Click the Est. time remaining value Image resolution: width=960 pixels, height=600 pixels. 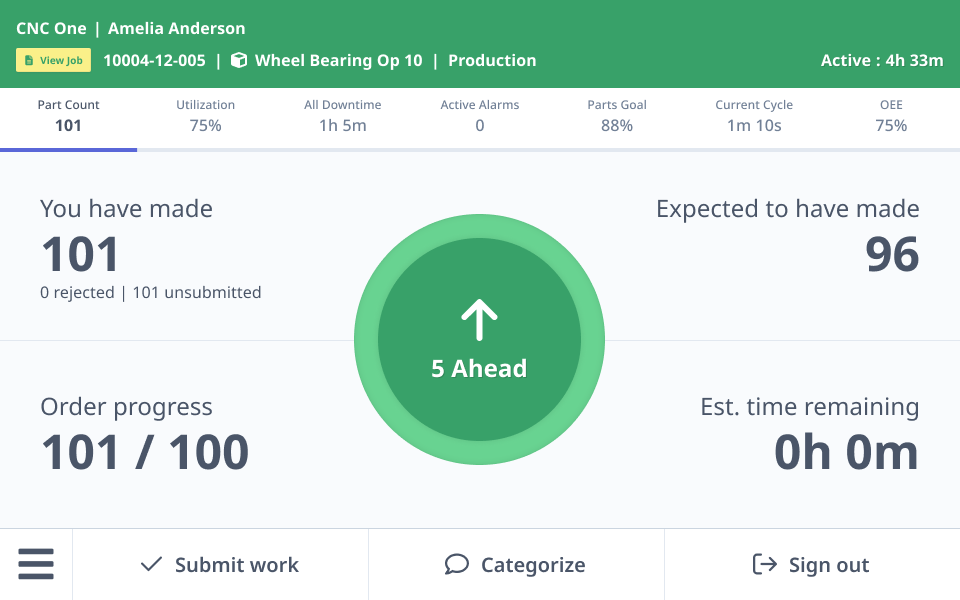[846, 452]
